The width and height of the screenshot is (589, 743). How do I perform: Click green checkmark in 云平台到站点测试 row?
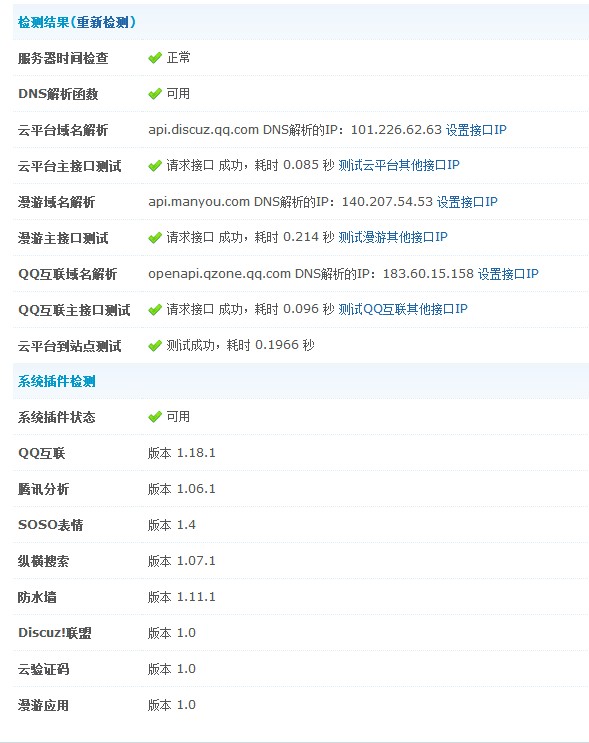click(155, 346)
